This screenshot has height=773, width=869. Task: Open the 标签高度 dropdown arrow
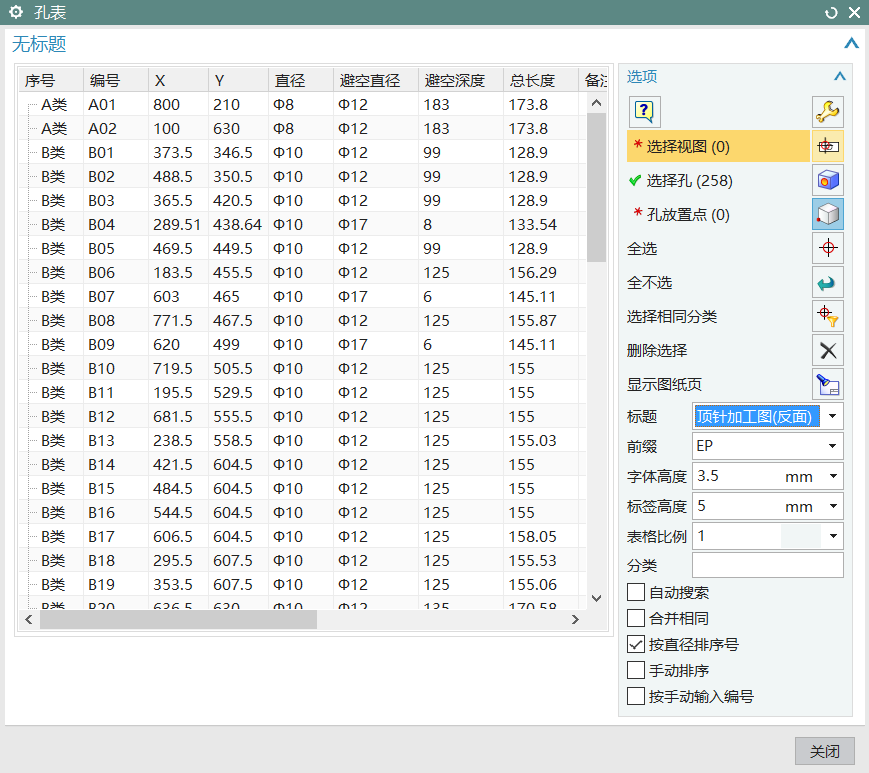click(833, 506)
